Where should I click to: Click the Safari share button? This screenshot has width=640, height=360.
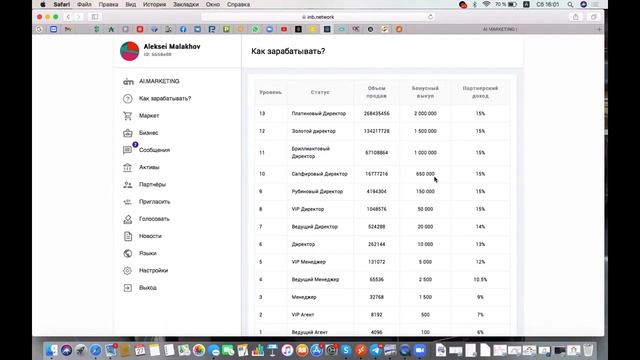click(576, 17)
